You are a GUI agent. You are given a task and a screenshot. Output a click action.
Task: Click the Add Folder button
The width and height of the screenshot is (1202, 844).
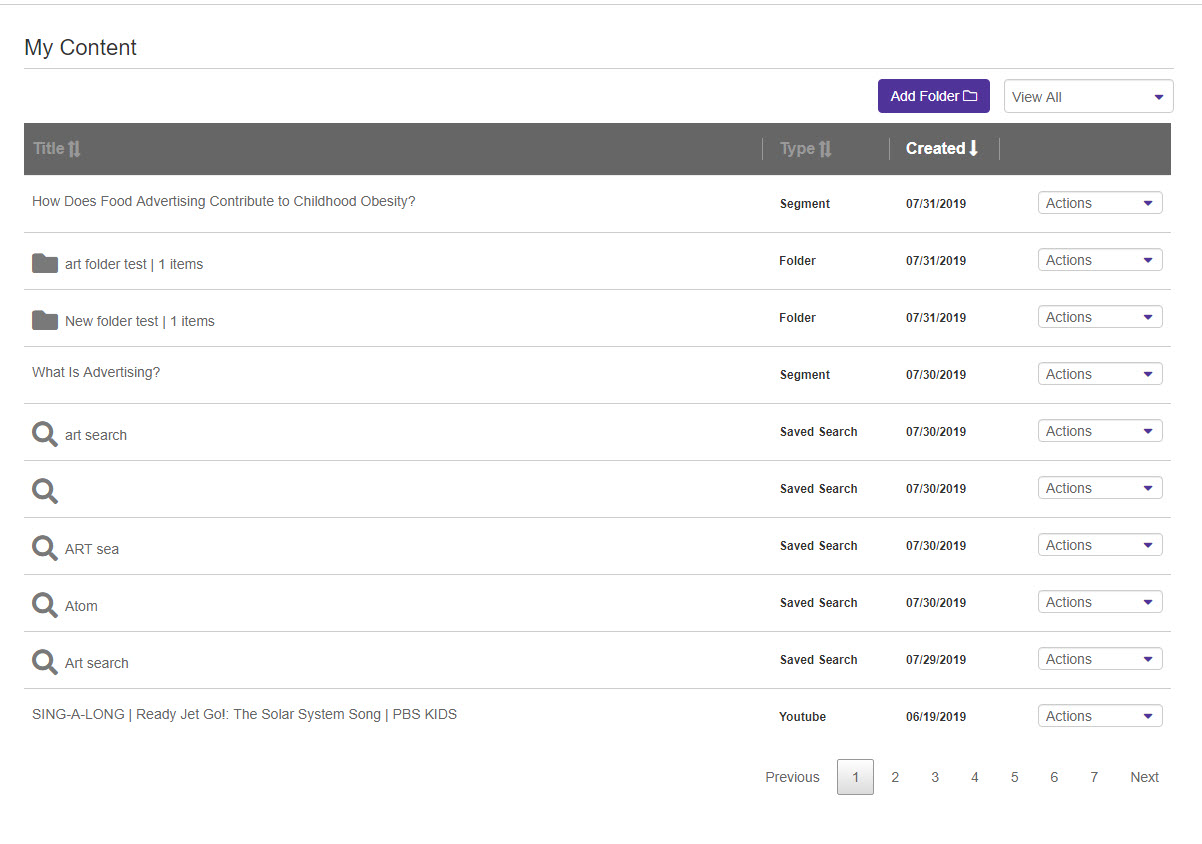tap(934, 96)
